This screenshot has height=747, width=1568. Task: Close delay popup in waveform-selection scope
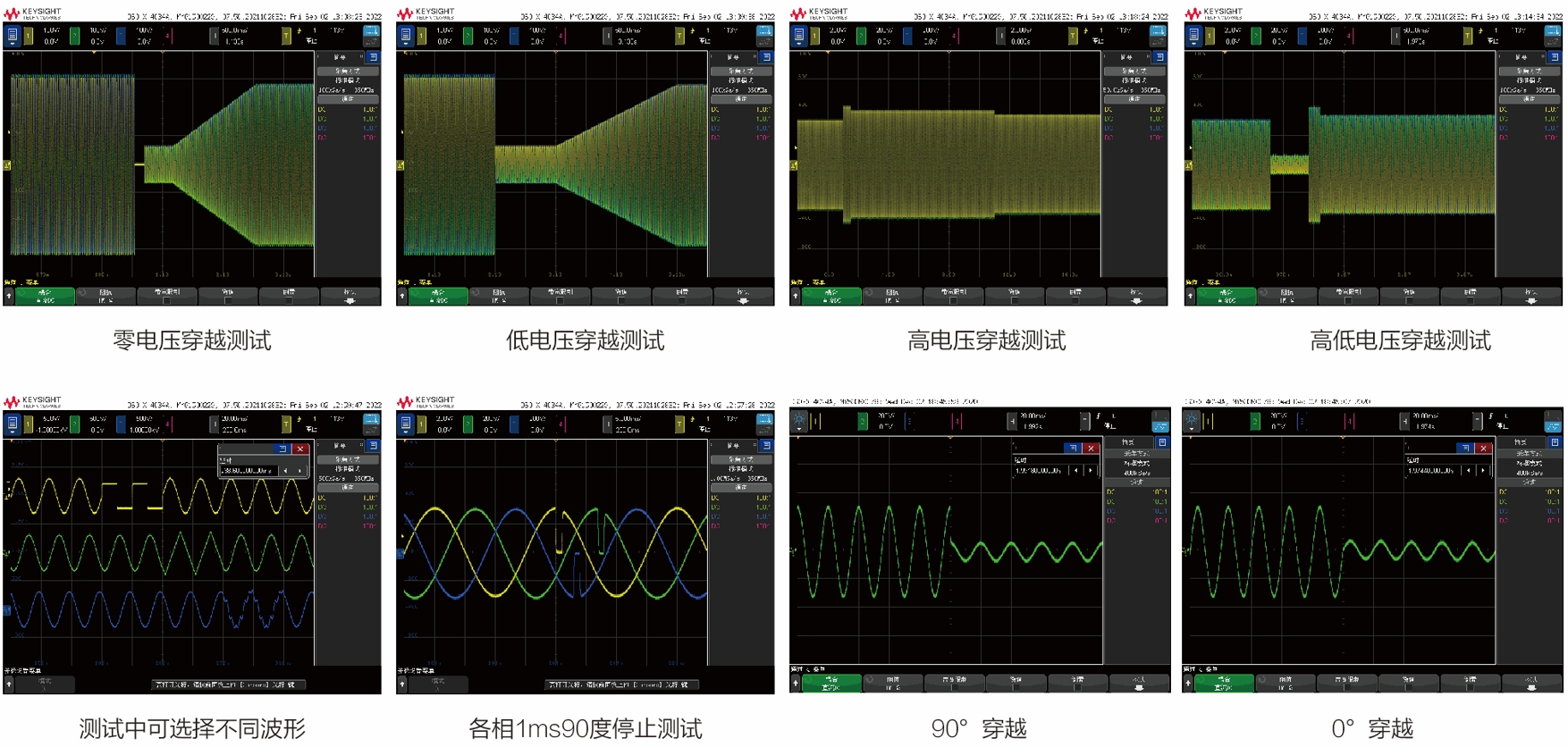click(300, 449)
